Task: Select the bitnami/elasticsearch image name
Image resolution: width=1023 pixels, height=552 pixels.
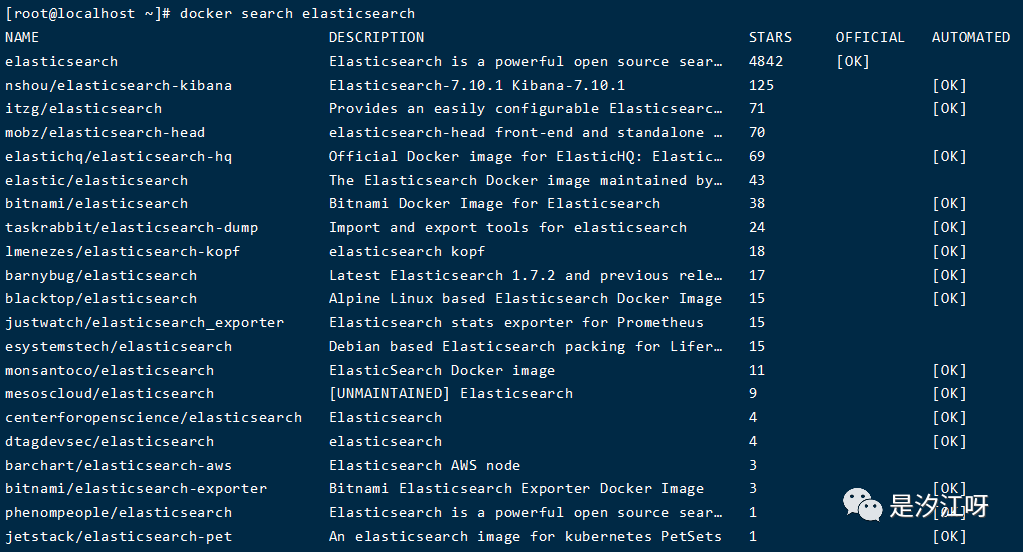Action: pos(96,203)
